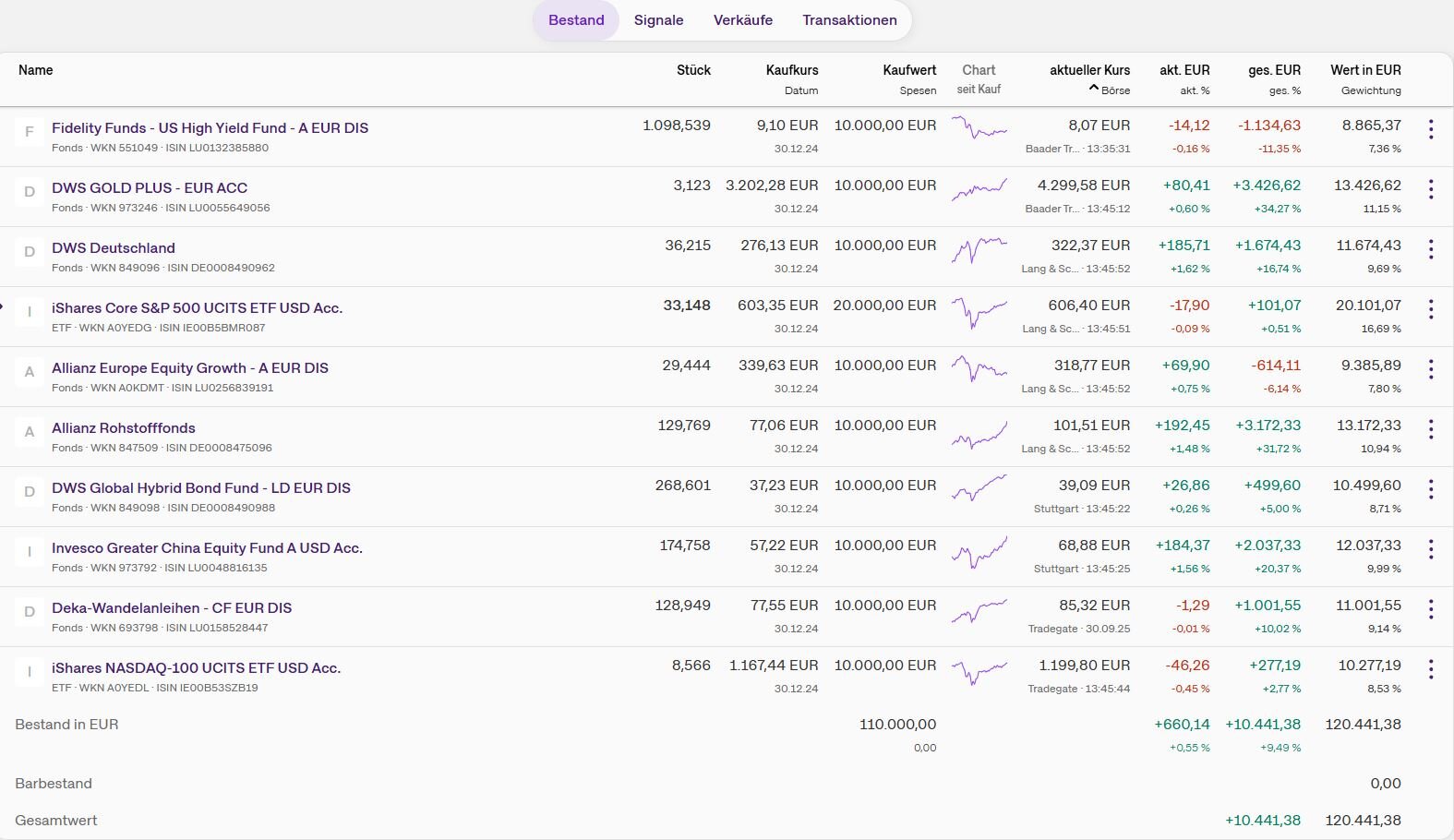Open DWS Global Hybrid Bond Fund link
The width and height of the screenshot is (1454, 840).
point(201,487)
